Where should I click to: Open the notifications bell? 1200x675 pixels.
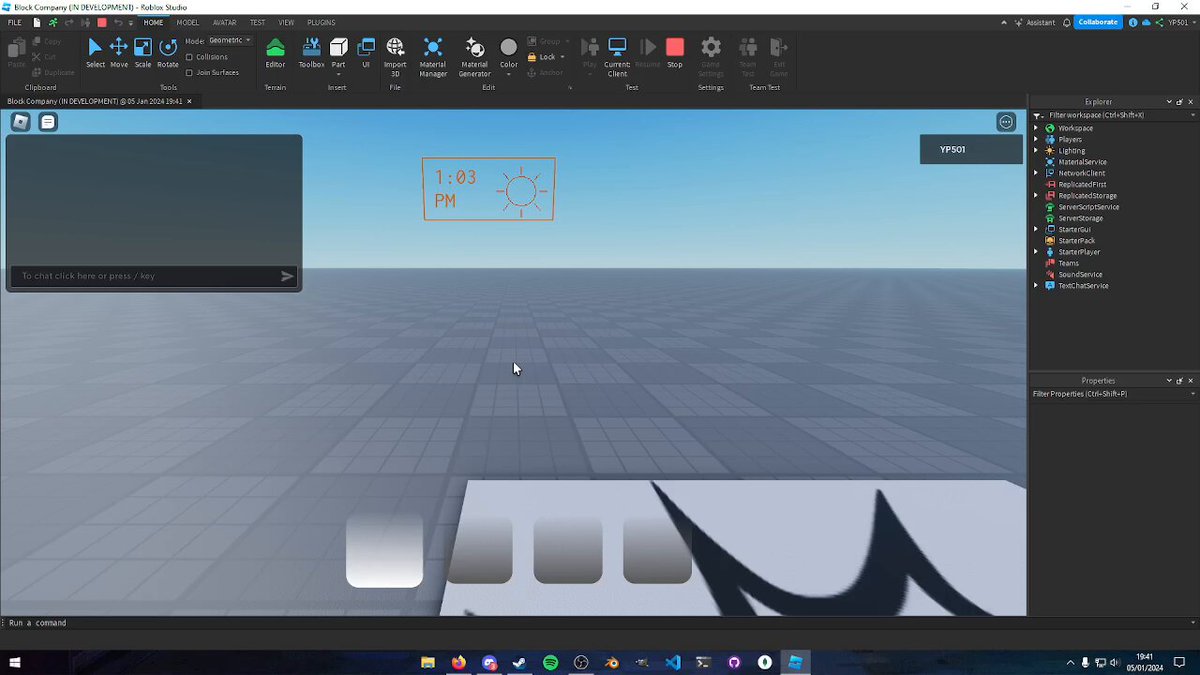1067,22
